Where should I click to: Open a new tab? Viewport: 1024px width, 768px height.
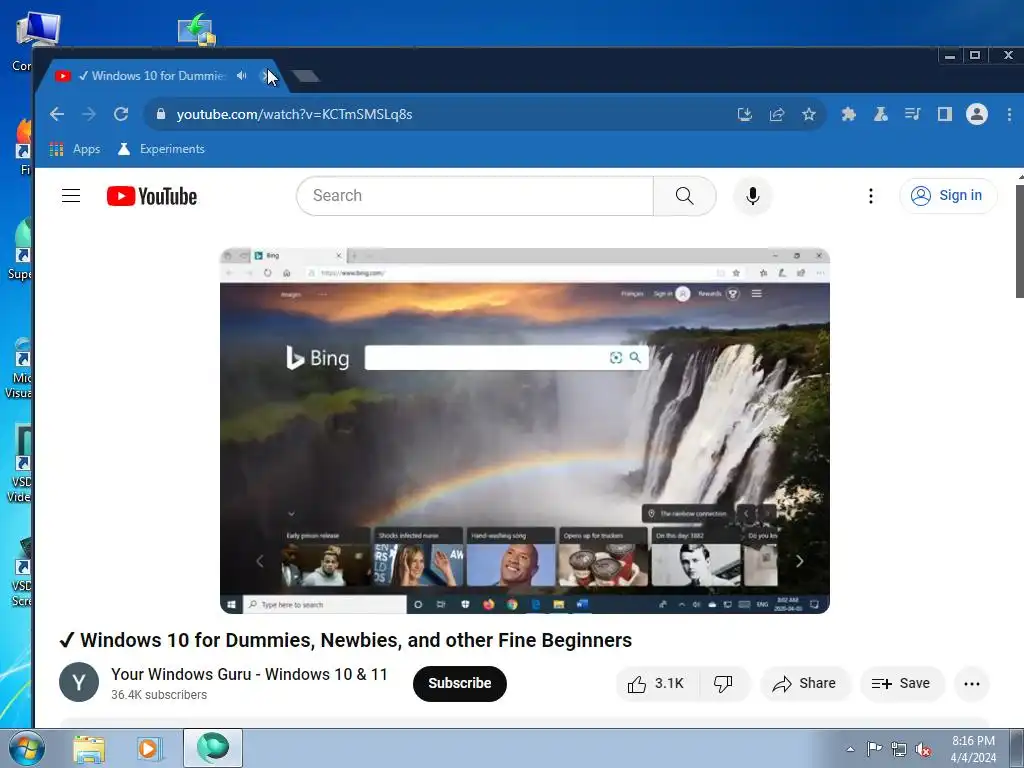(305, 76)
